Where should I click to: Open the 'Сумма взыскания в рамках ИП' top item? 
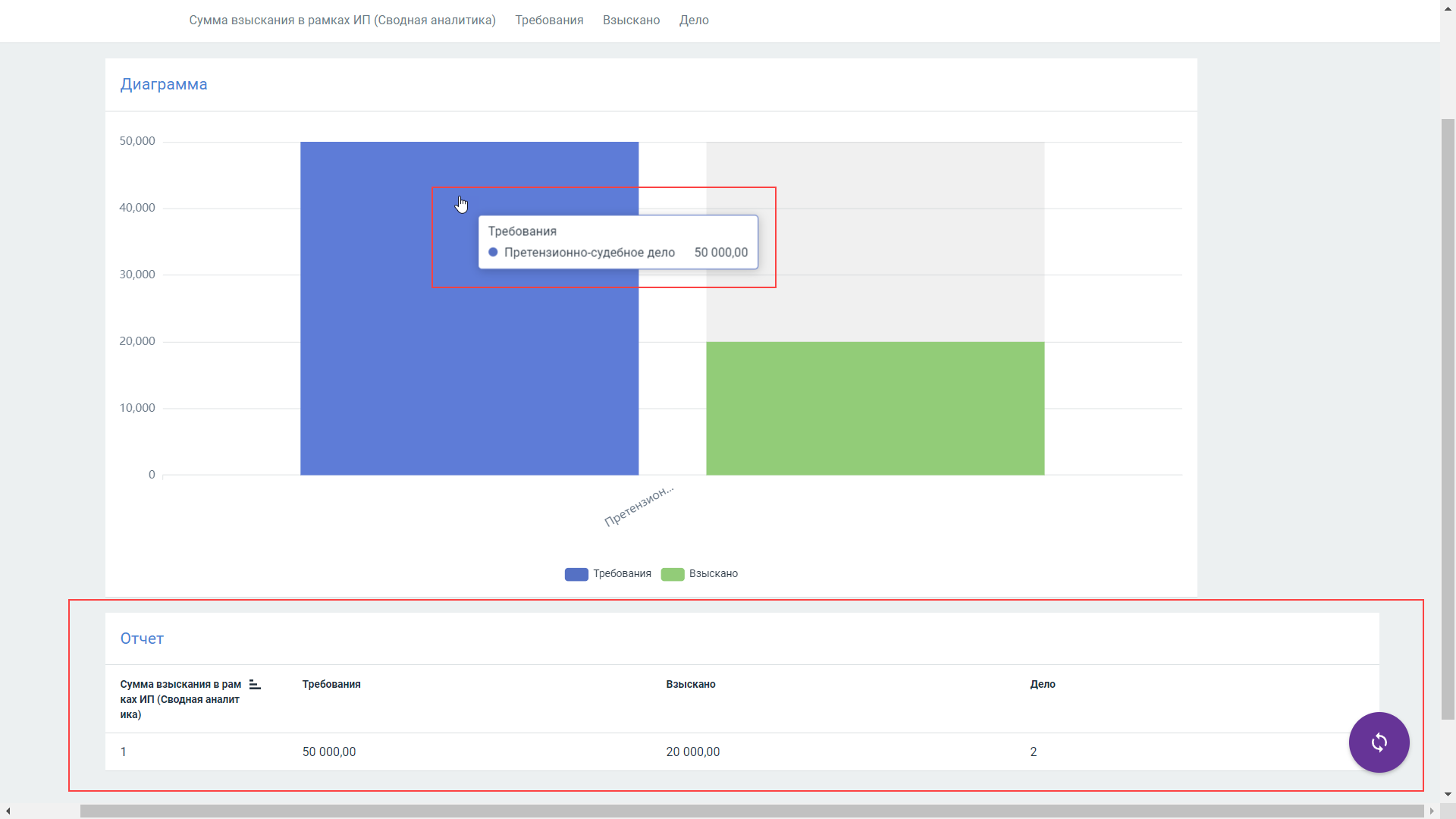[342, 20]
